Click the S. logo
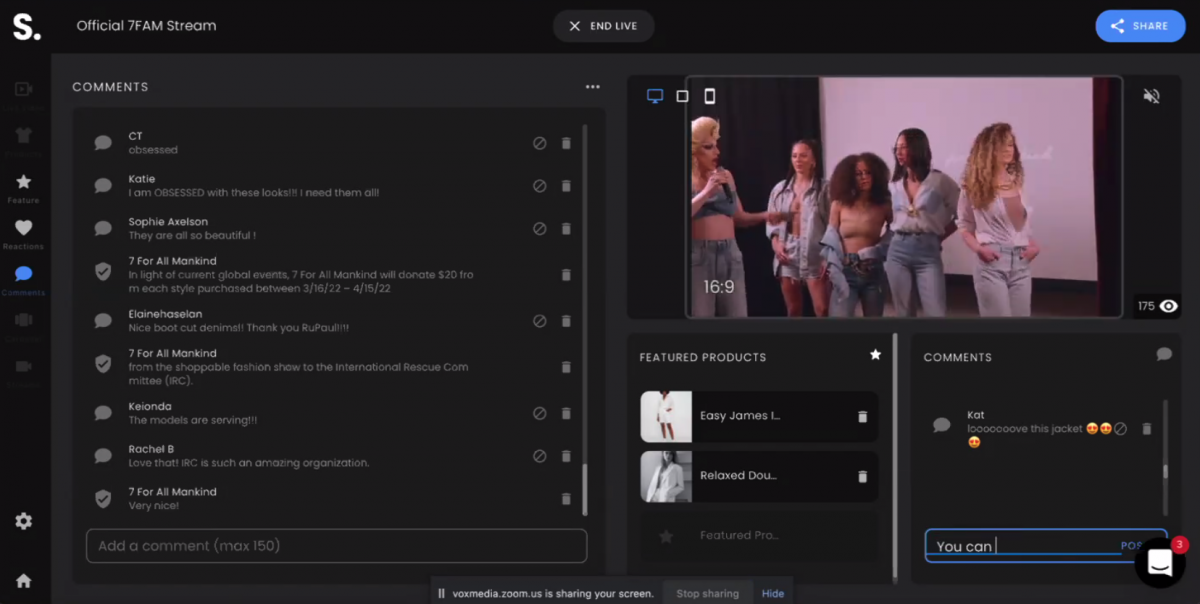The height and width of the screenshot is (604, 1200). pos(27,26)
